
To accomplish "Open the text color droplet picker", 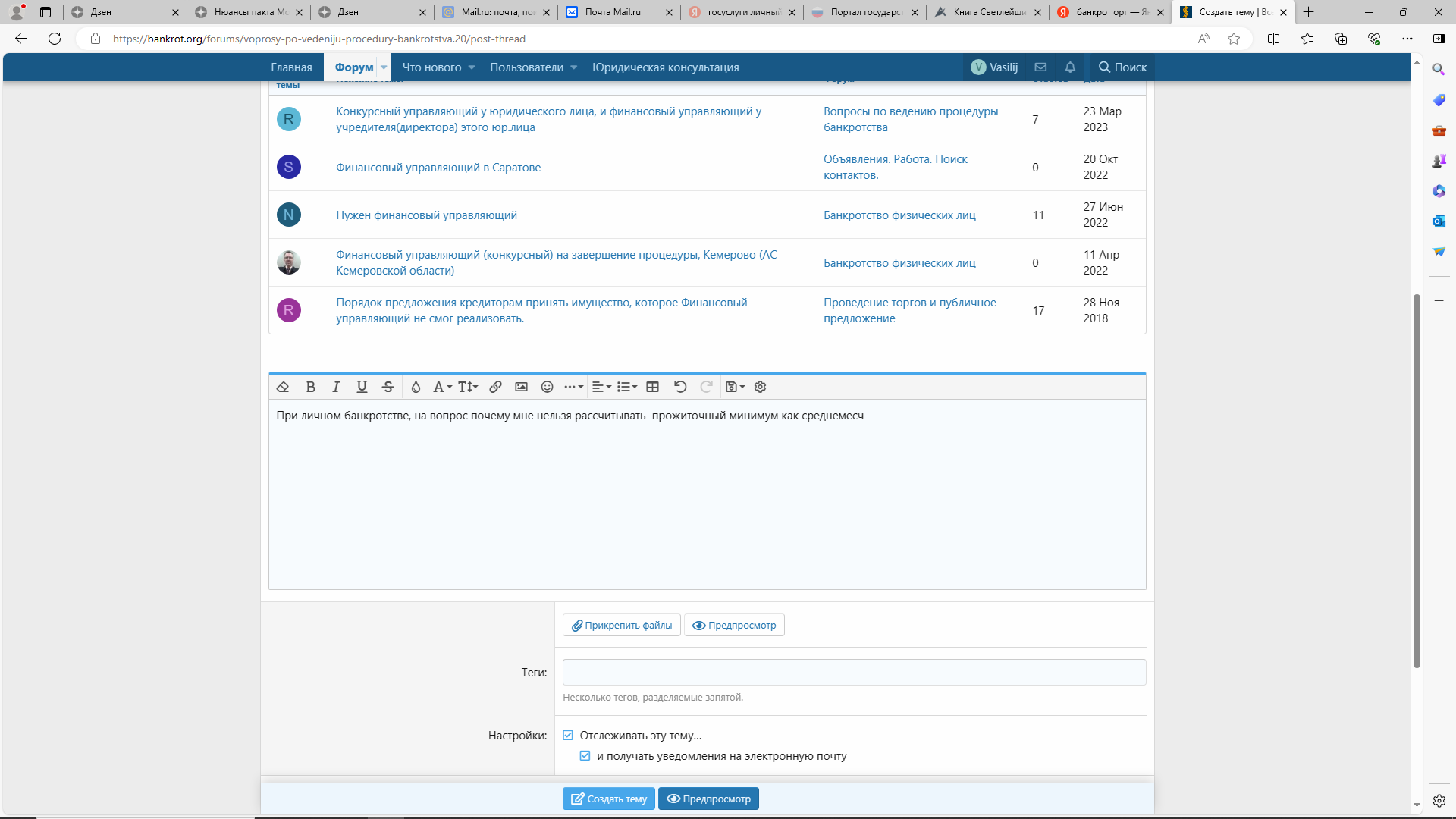I will pos(416,387).
